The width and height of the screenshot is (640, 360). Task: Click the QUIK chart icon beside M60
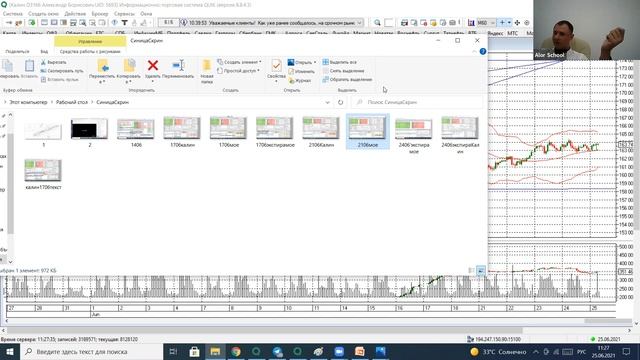(471, 23)
